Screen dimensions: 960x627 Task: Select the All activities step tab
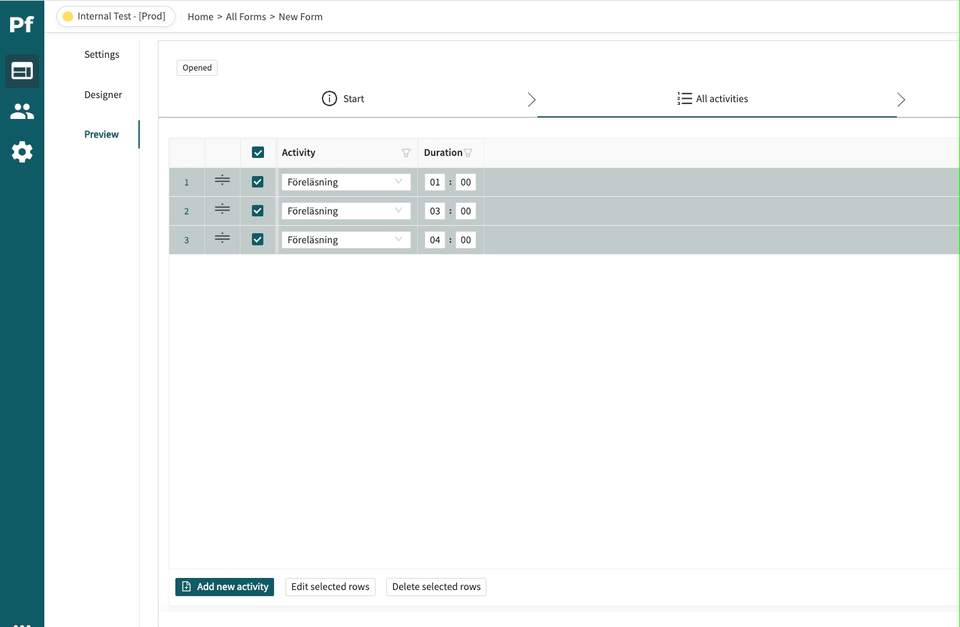pyautogui.click(x=713, y=99)
